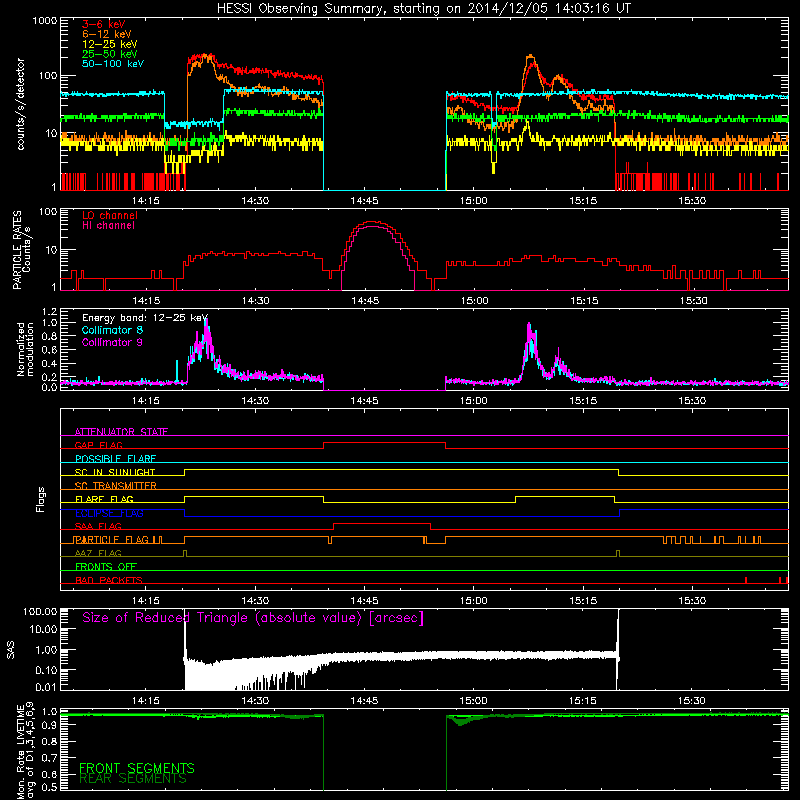The width and height of the screenshot is (800, 800).
Task: Click 15:00 tick under the particle rates plot
Action: coord(474,301)
